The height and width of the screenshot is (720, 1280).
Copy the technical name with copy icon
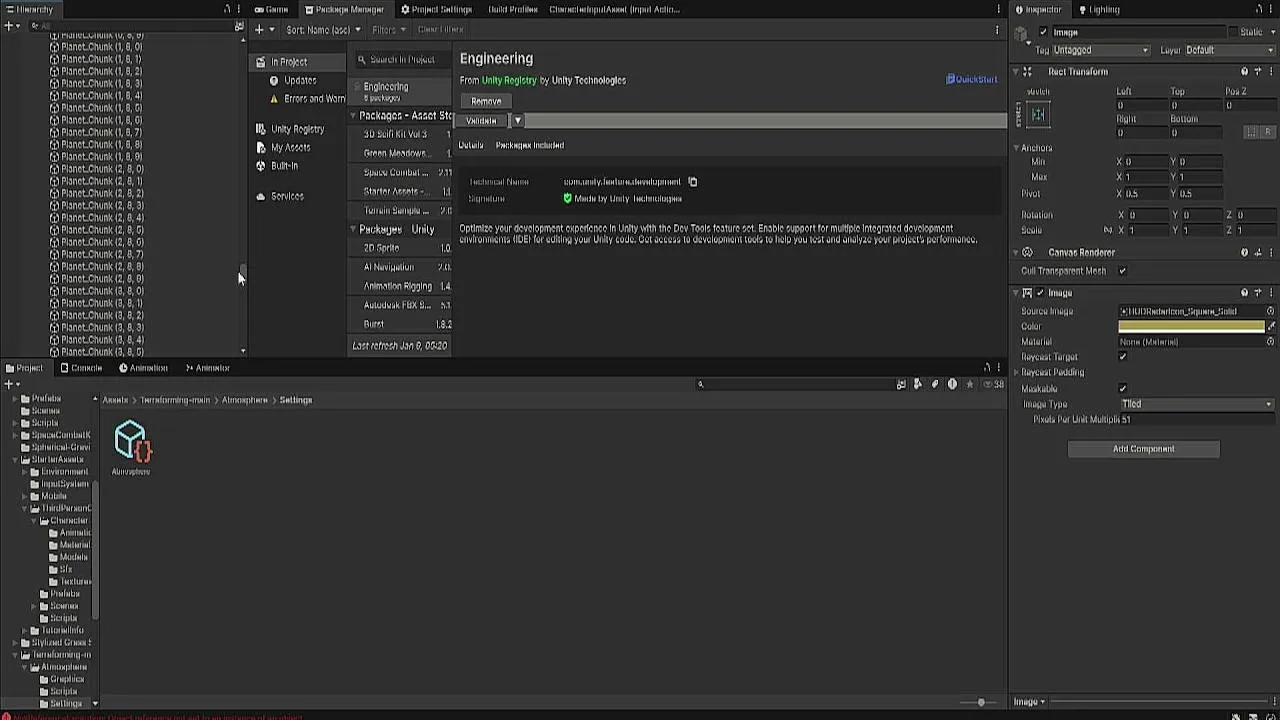pos(692,182)
